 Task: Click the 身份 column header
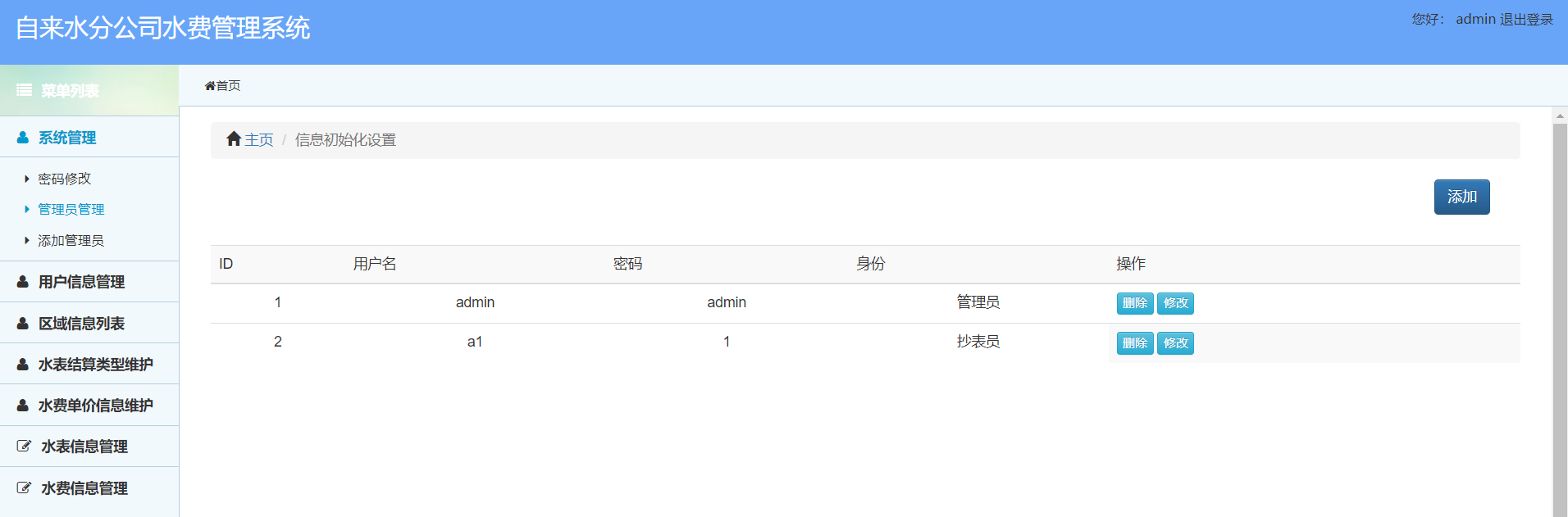coord(871,264)
